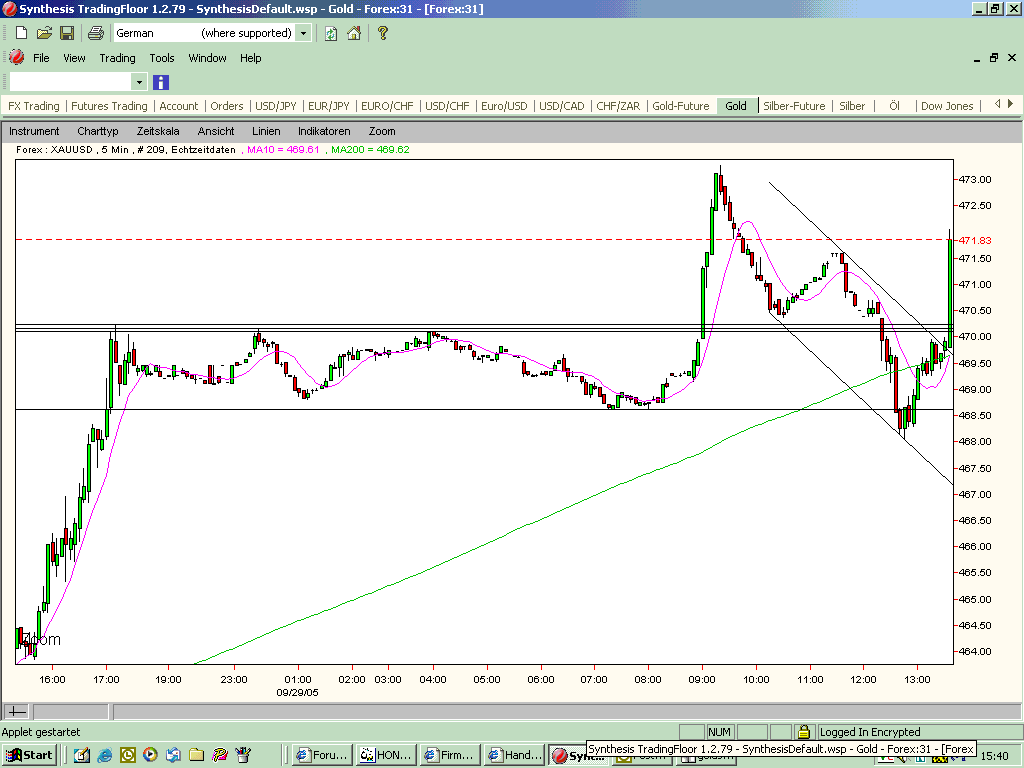Switch to the Dow Jones tab
This screenshot has width=1024, height=768.
[x=947, y=106]
